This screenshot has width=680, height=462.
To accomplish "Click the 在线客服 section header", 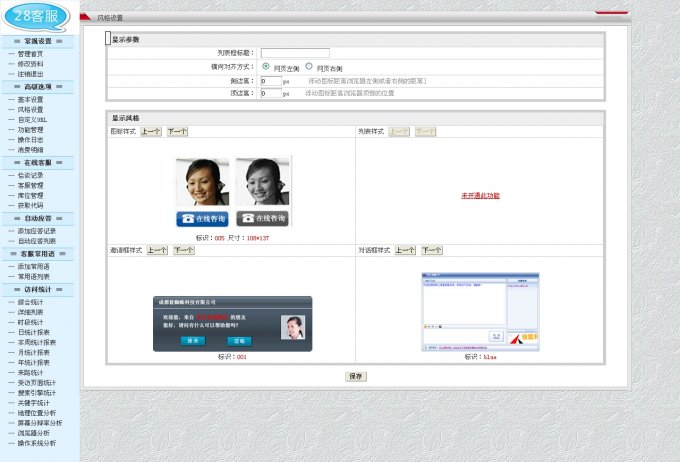I will tap(38, 163).
